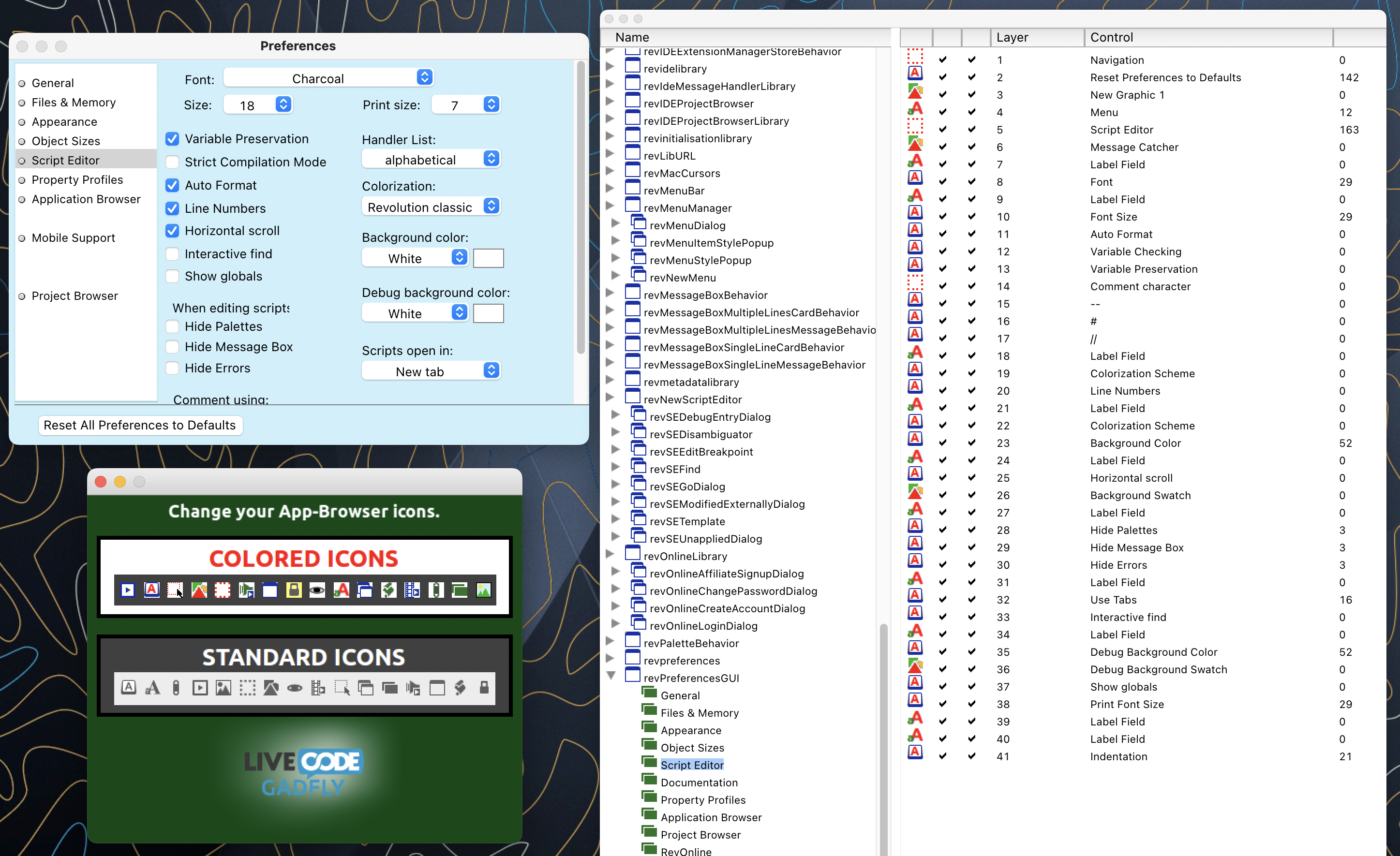Open the Appearance preferences pane
This screenshot has width=1400, height=856.
pyautogui.click(x=64, y=121)
